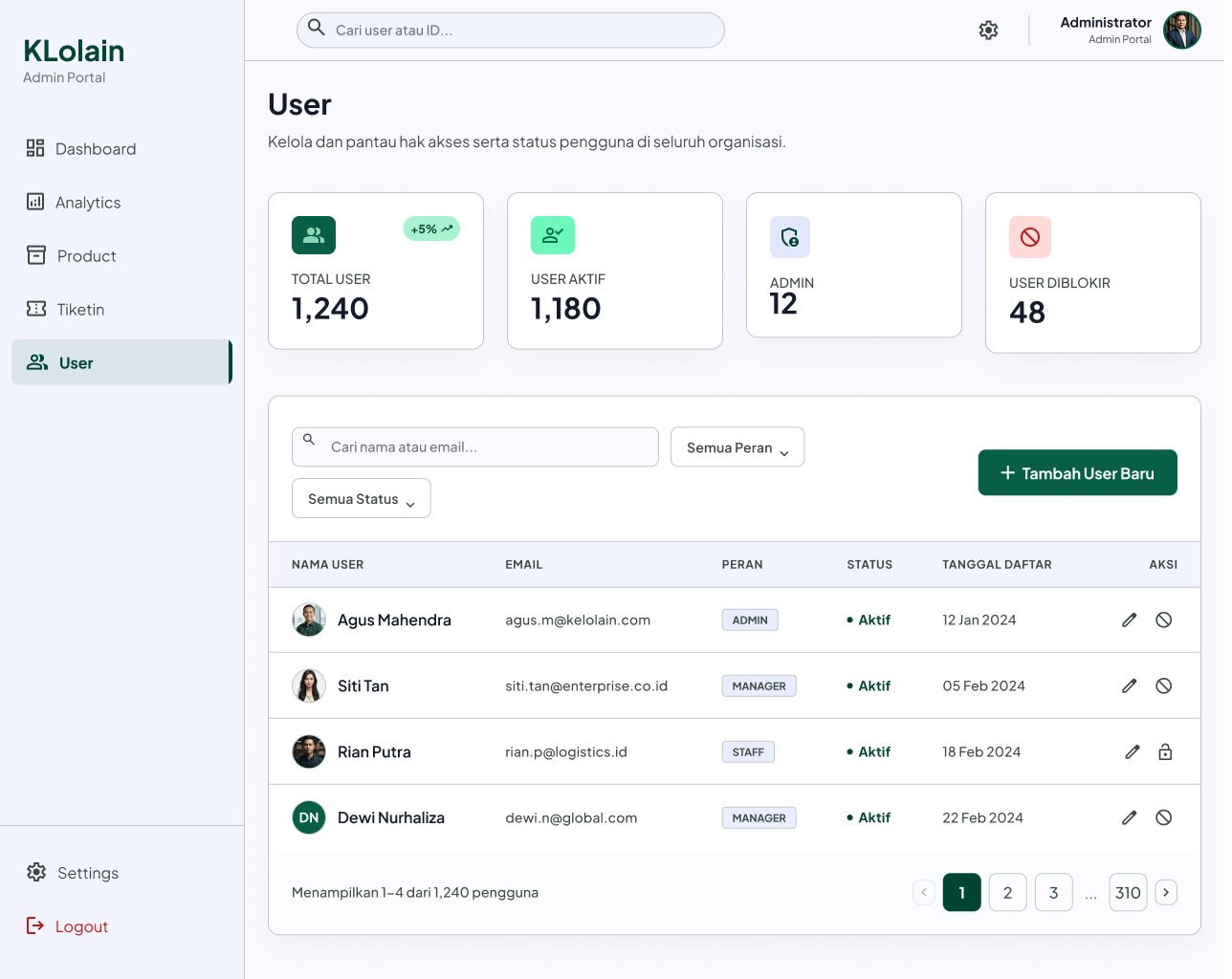1232x979 pixels.
Task: Click the name Dewi Nurhaliza
Action: coord(391,817)
